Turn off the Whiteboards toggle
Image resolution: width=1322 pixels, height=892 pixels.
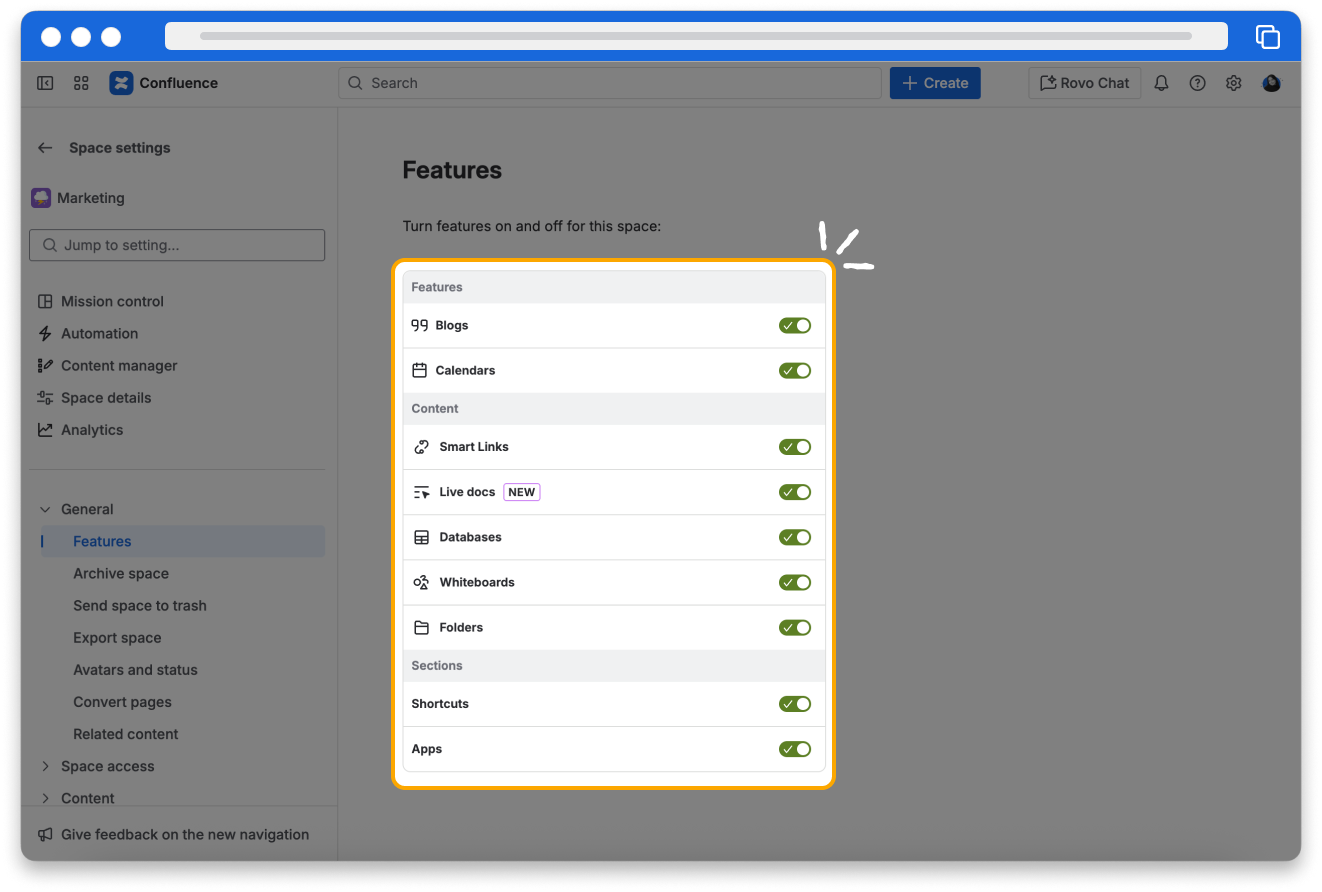795,583
